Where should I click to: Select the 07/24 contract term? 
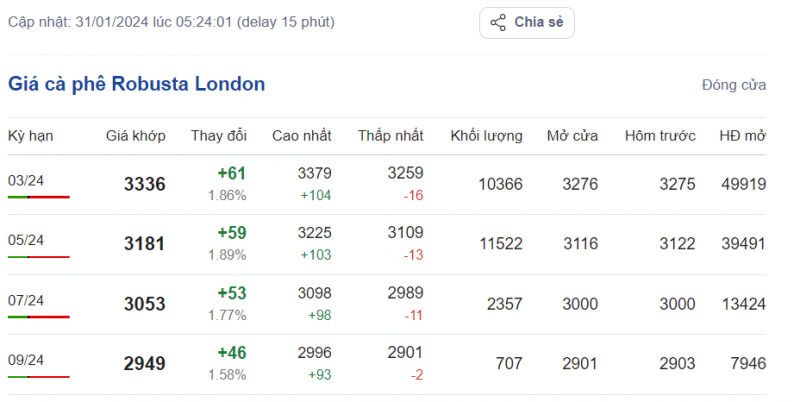tap(26, 300)
